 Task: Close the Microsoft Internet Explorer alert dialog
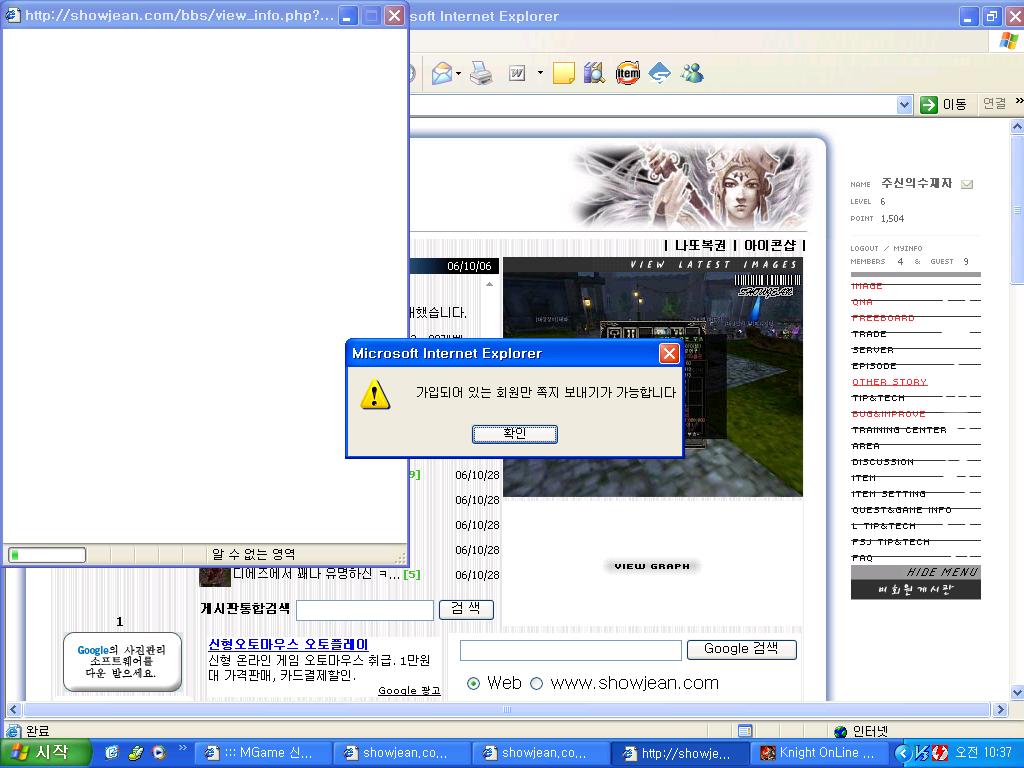pyautogui.click(x=669, y=353)
